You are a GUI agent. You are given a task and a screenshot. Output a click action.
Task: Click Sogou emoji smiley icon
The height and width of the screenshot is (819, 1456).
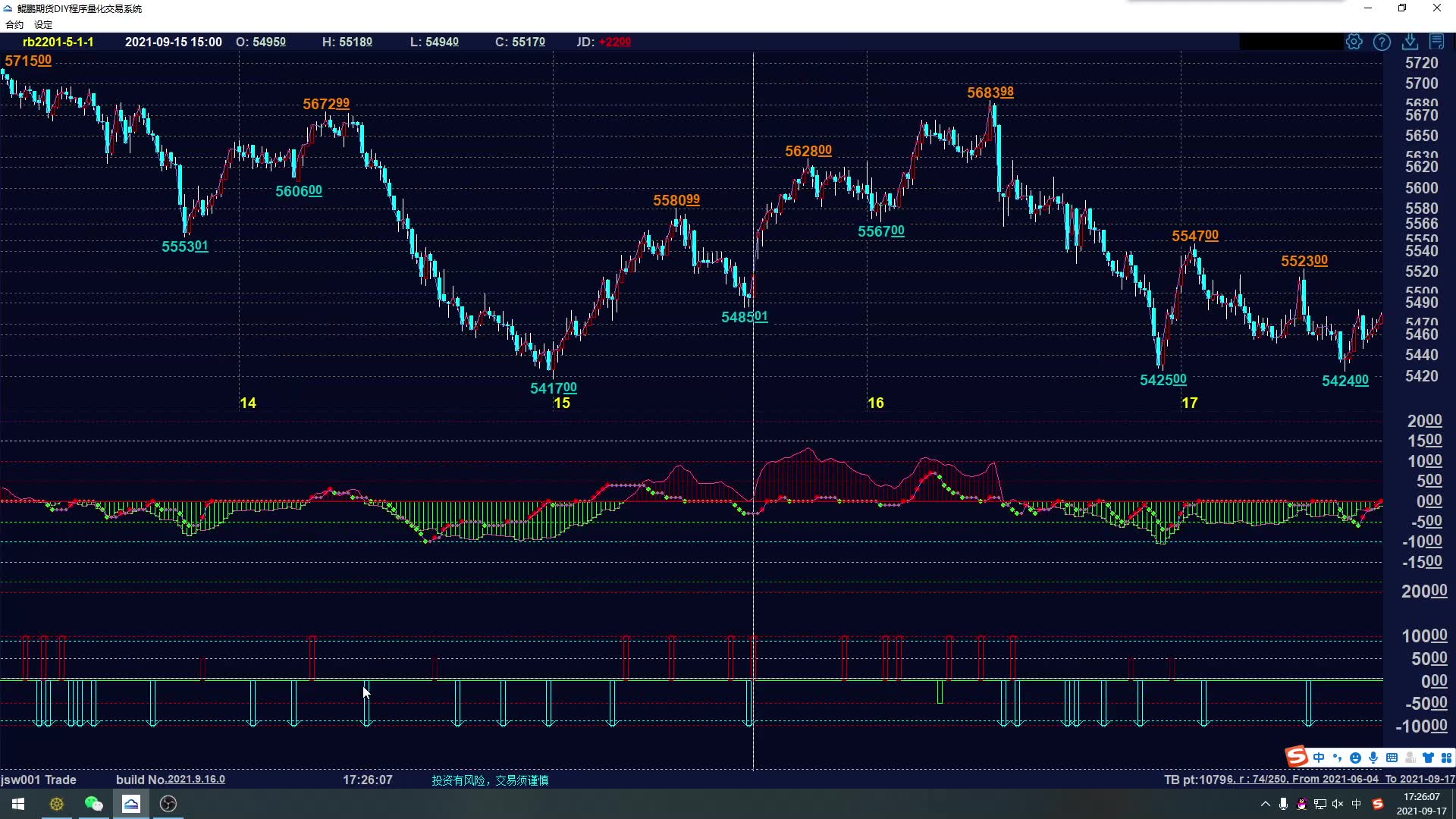(x=1355, y=758)
